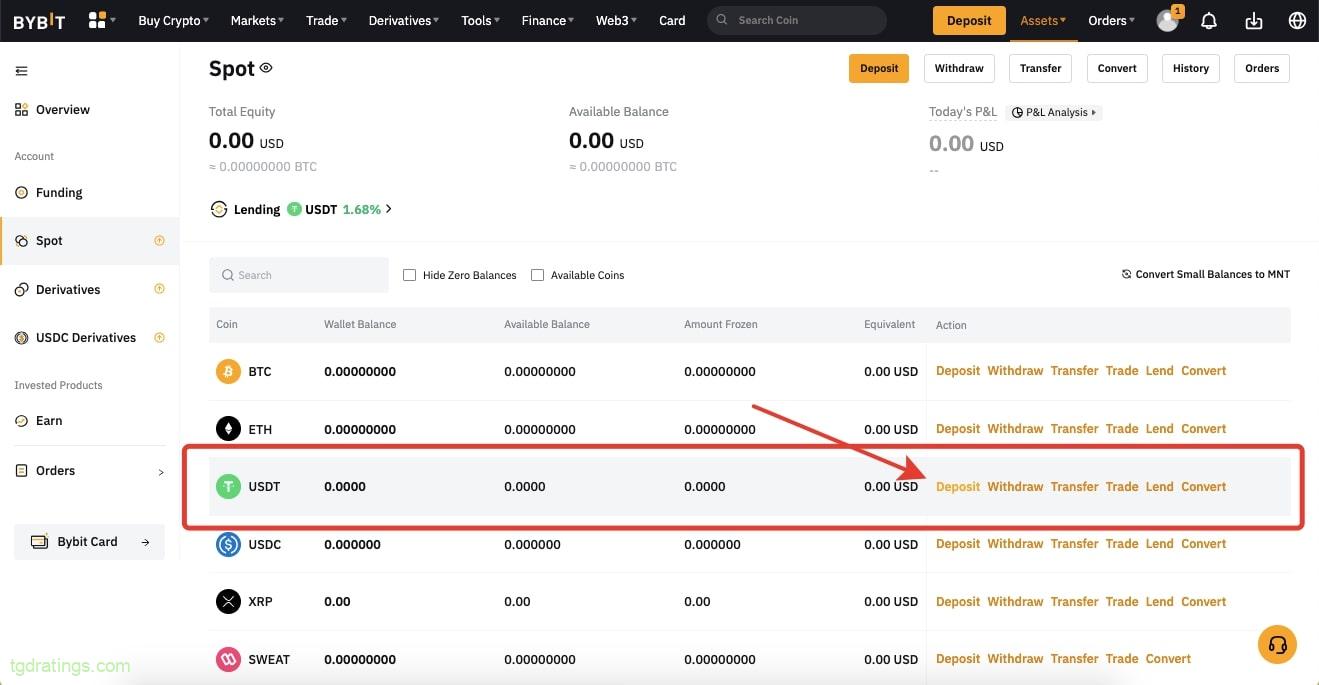The image size is (1319, 685).
Task: Open USDC Derivatives in sidebar
Action: click(x=86, y=338)
